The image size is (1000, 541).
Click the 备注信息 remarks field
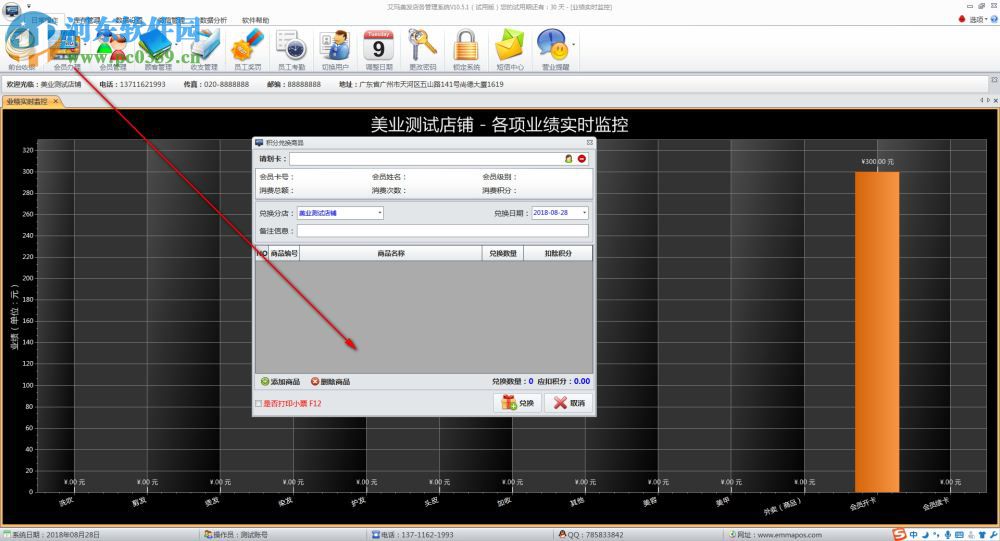pos(443,231)
